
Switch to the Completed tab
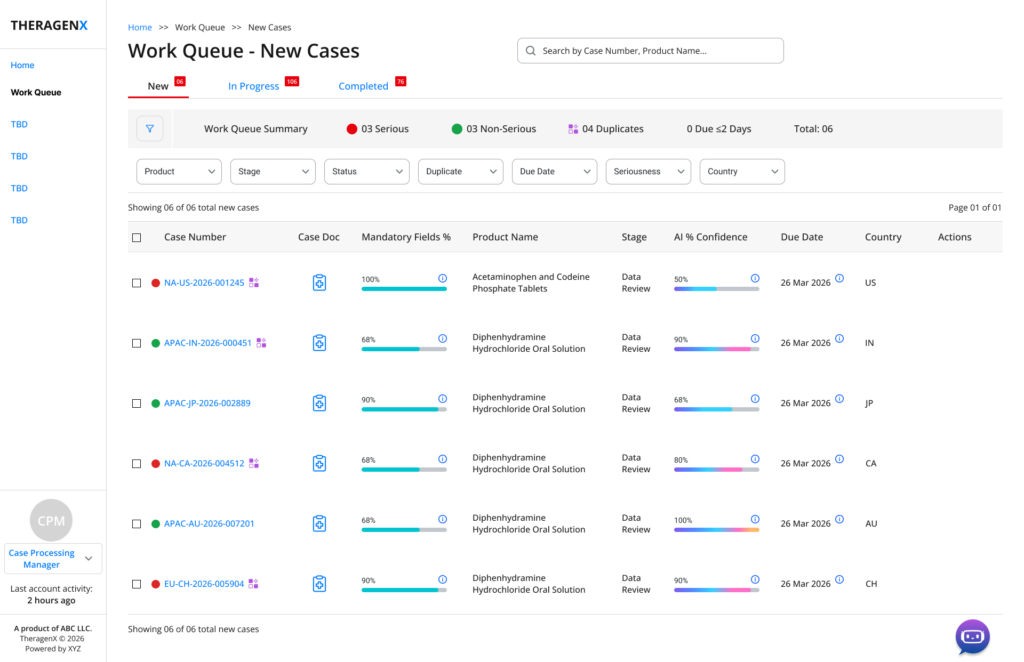[363, 86]
